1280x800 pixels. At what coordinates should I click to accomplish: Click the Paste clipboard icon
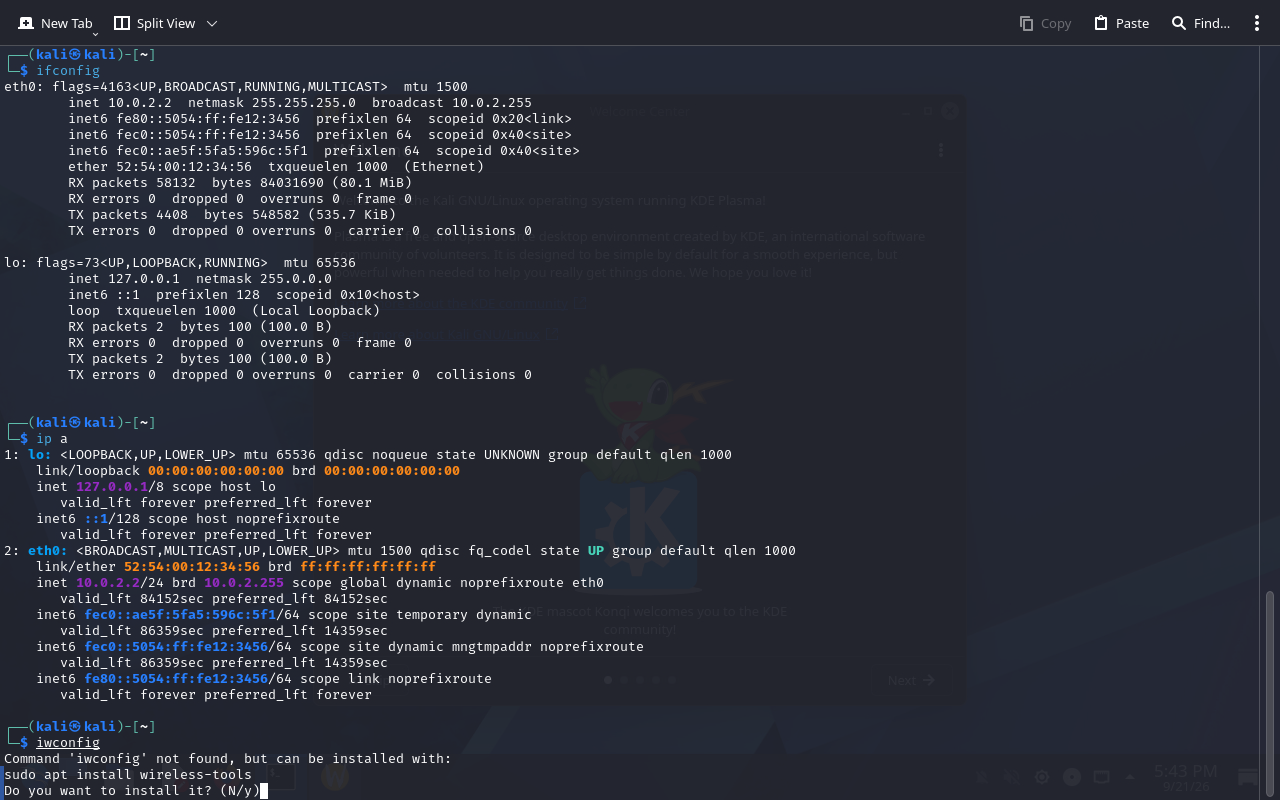click(1101, 23)
